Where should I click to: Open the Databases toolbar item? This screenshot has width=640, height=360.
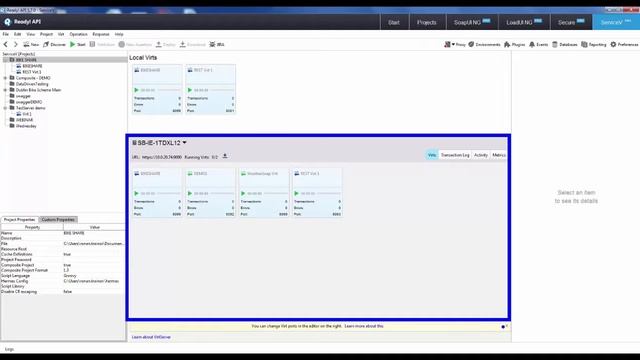click(564, 44)
